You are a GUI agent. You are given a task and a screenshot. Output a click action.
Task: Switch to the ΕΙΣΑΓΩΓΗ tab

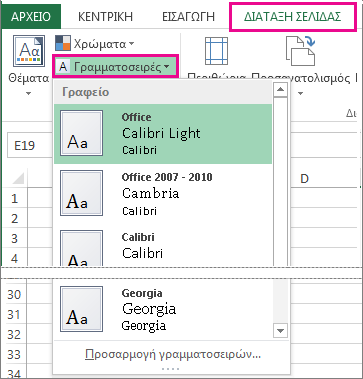(x=188, y=17)
